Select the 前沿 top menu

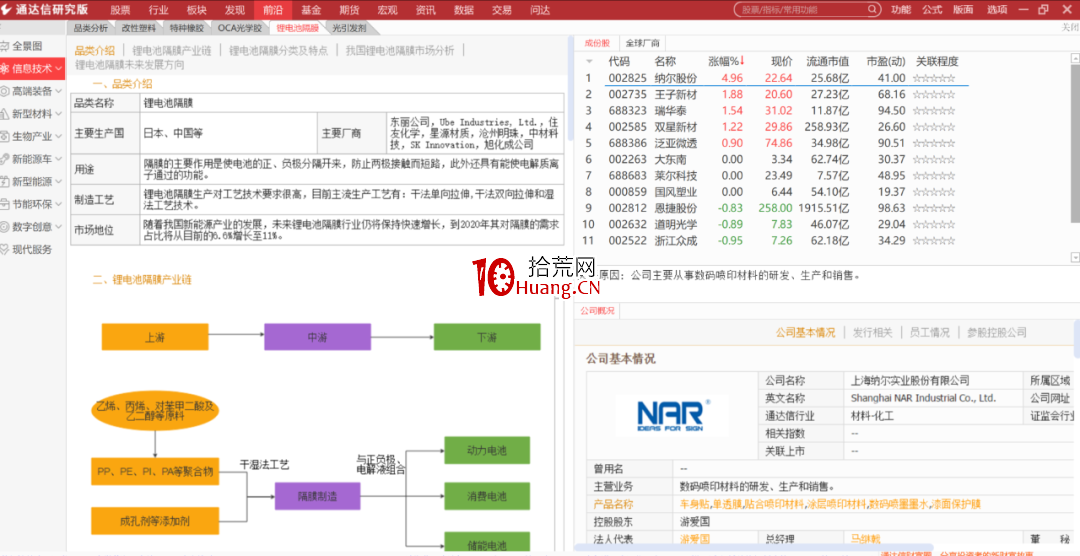pyautogui.click(x=273, y=10)
